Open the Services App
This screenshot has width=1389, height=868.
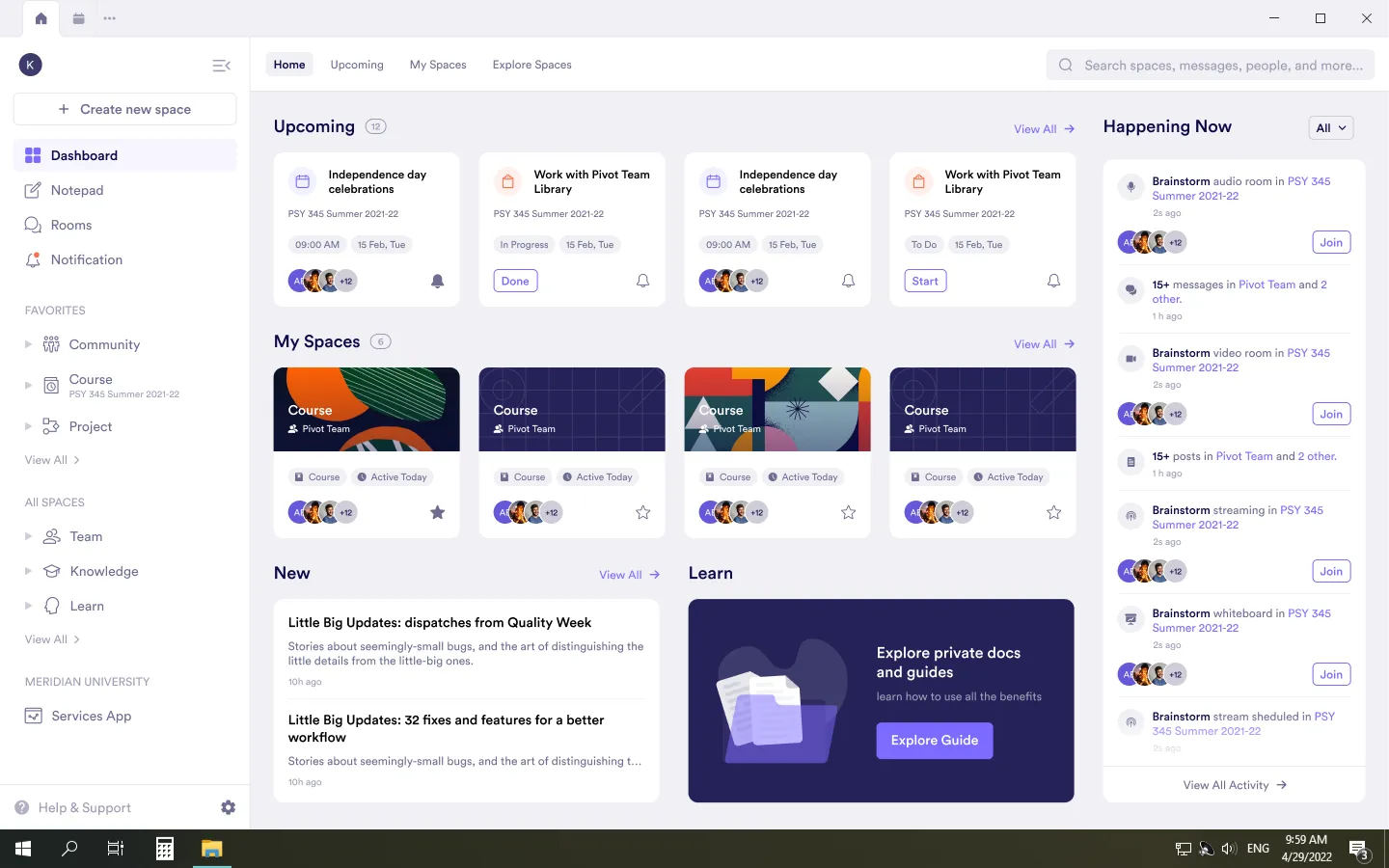(91, 716)
